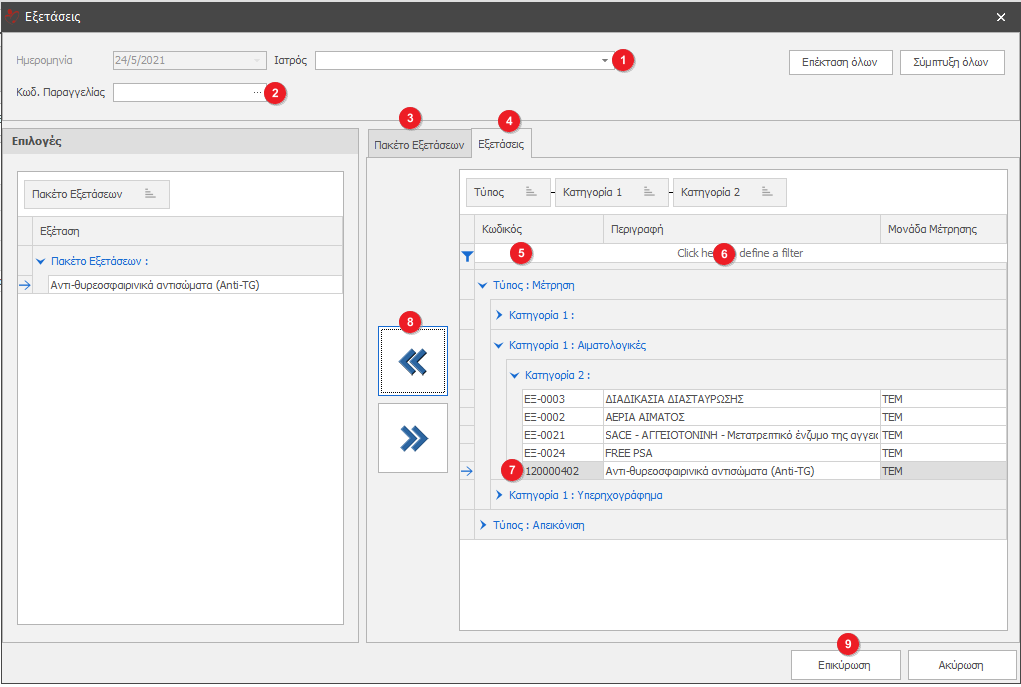The image size is (1021, 687).
Task: Click sort icon on Κατηγορία 1 group chip
Action: point(649,192)
